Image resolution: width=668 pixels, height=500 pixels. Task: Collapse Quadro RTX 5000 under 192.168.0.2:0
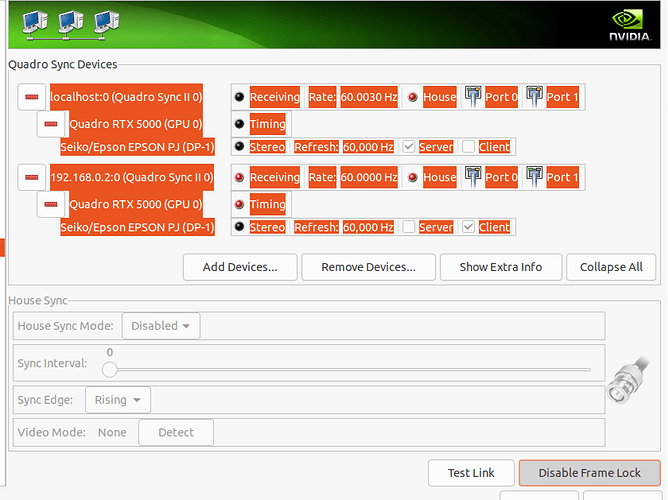[51, 204]
